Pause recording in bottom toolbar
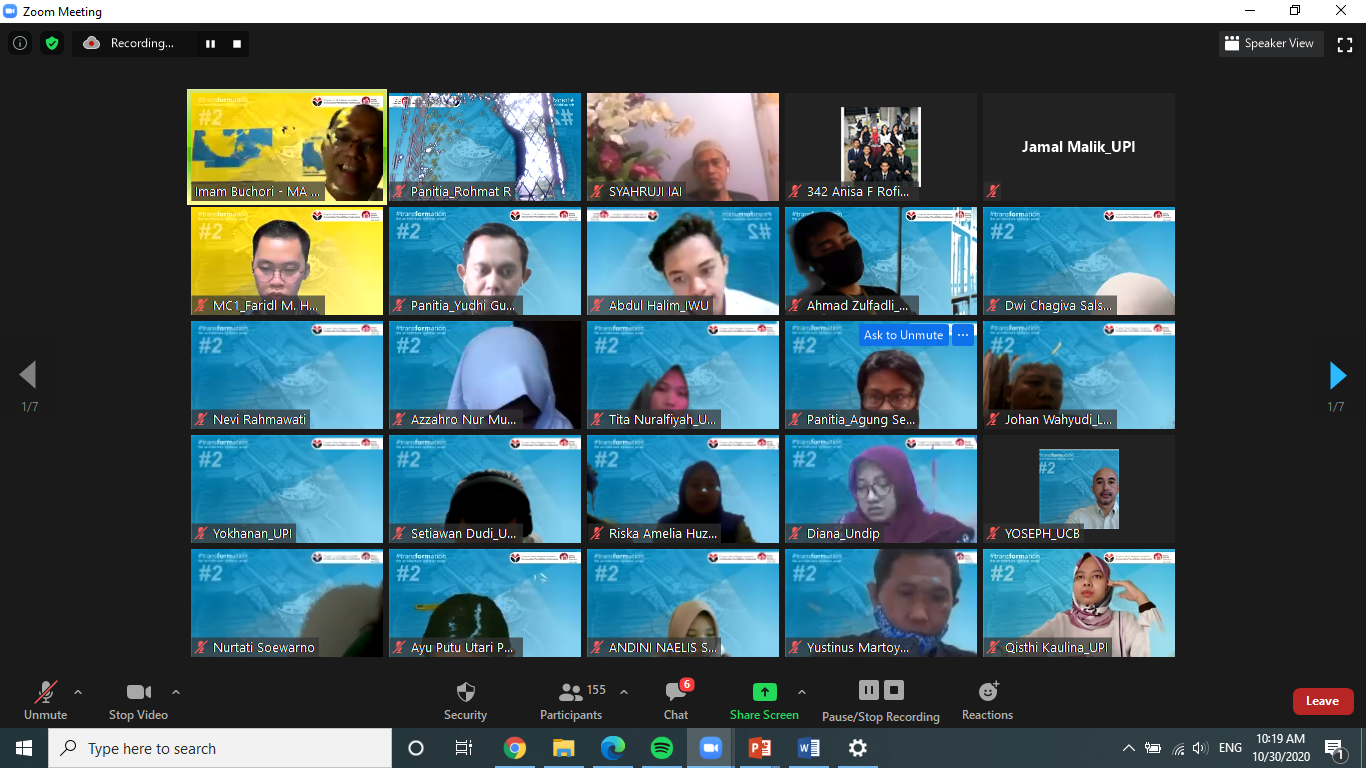Viewport: 1366px width, 768px height. (868, 690)
